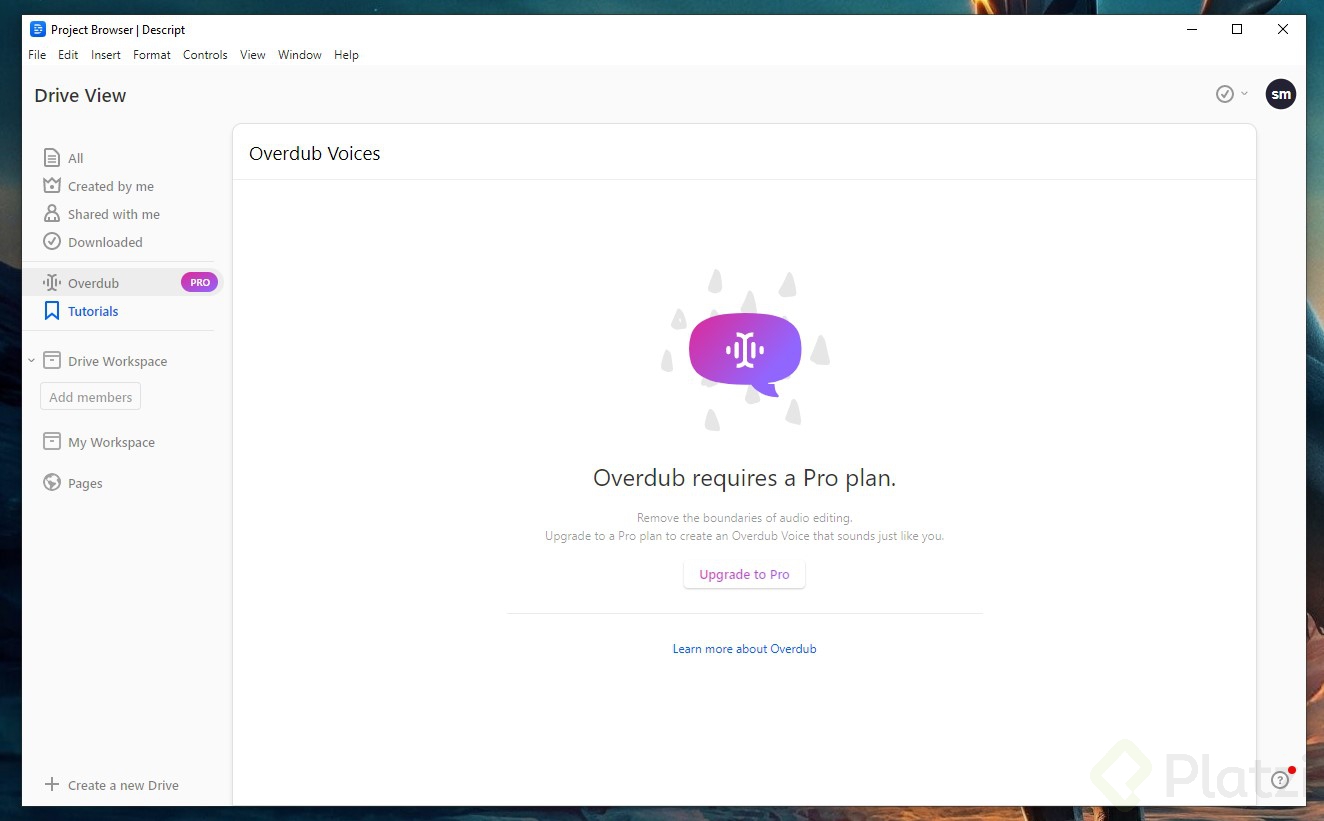Open the Tutorials bookmark icon
Screen dimensions: 1324x821
pos(51,311)
